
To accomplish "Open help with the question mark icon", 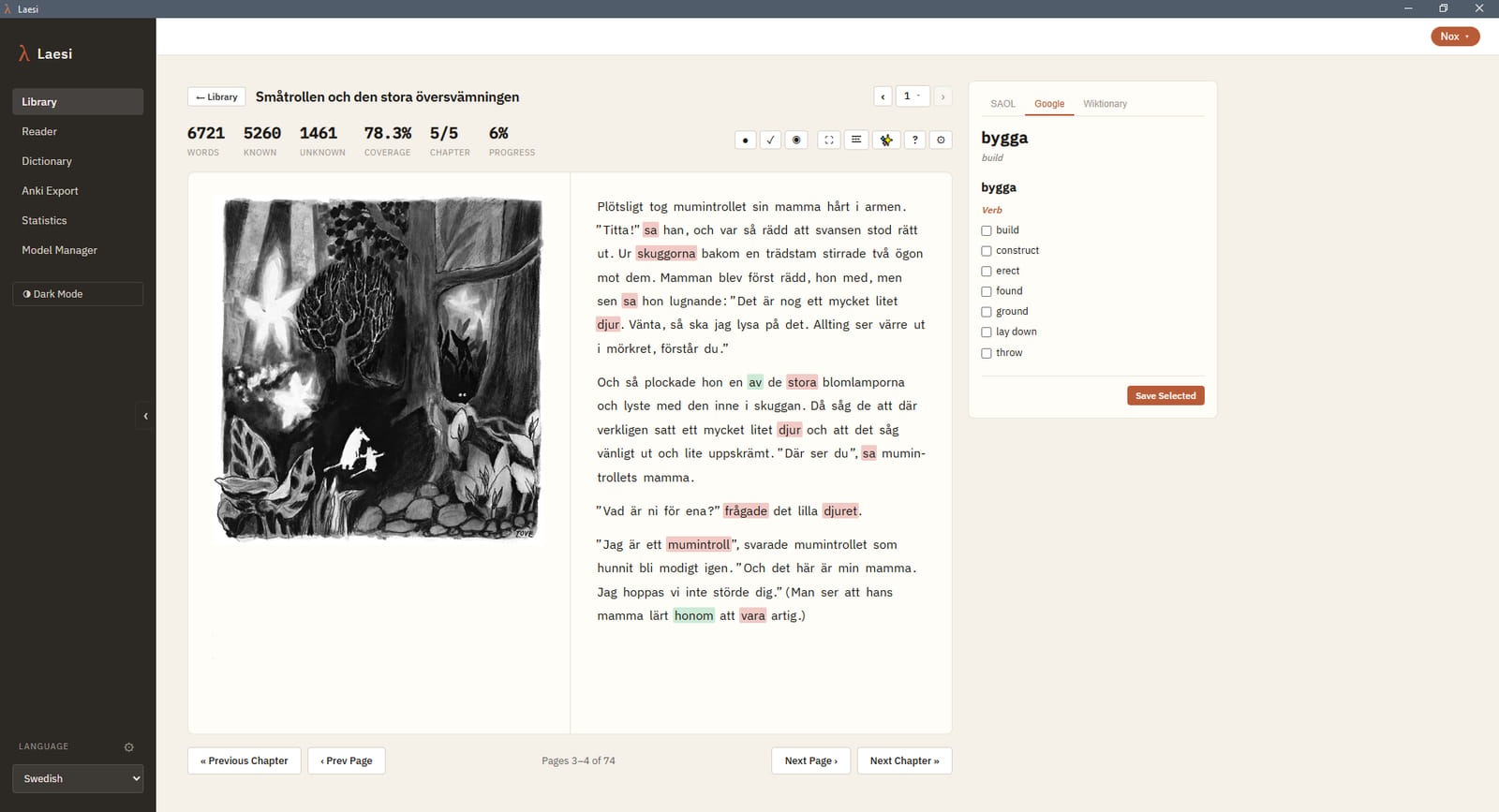I will (x=915, y=140).
